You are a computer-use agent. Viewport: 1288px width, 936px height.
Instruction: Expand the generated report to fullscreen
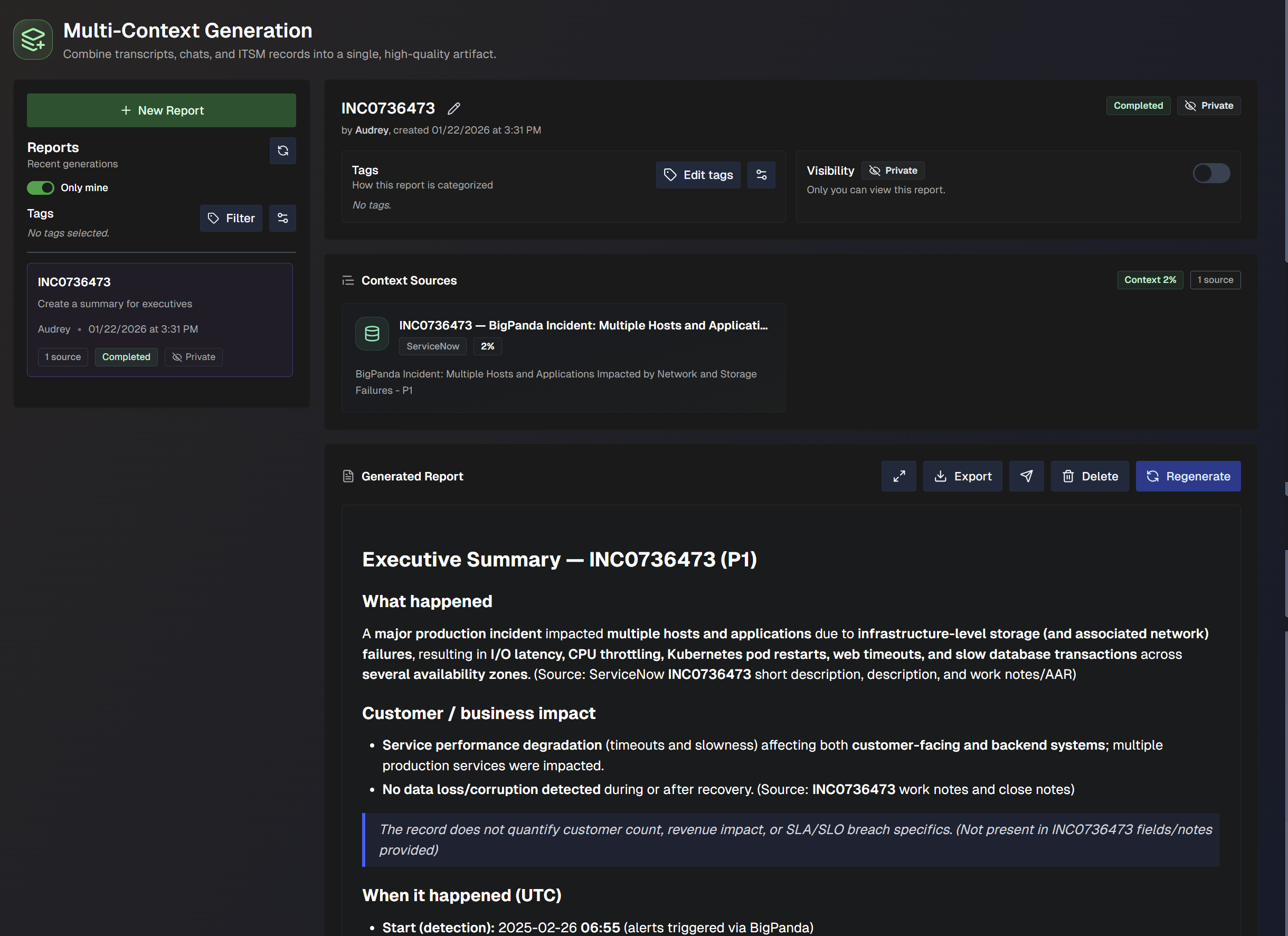(898, 476)
